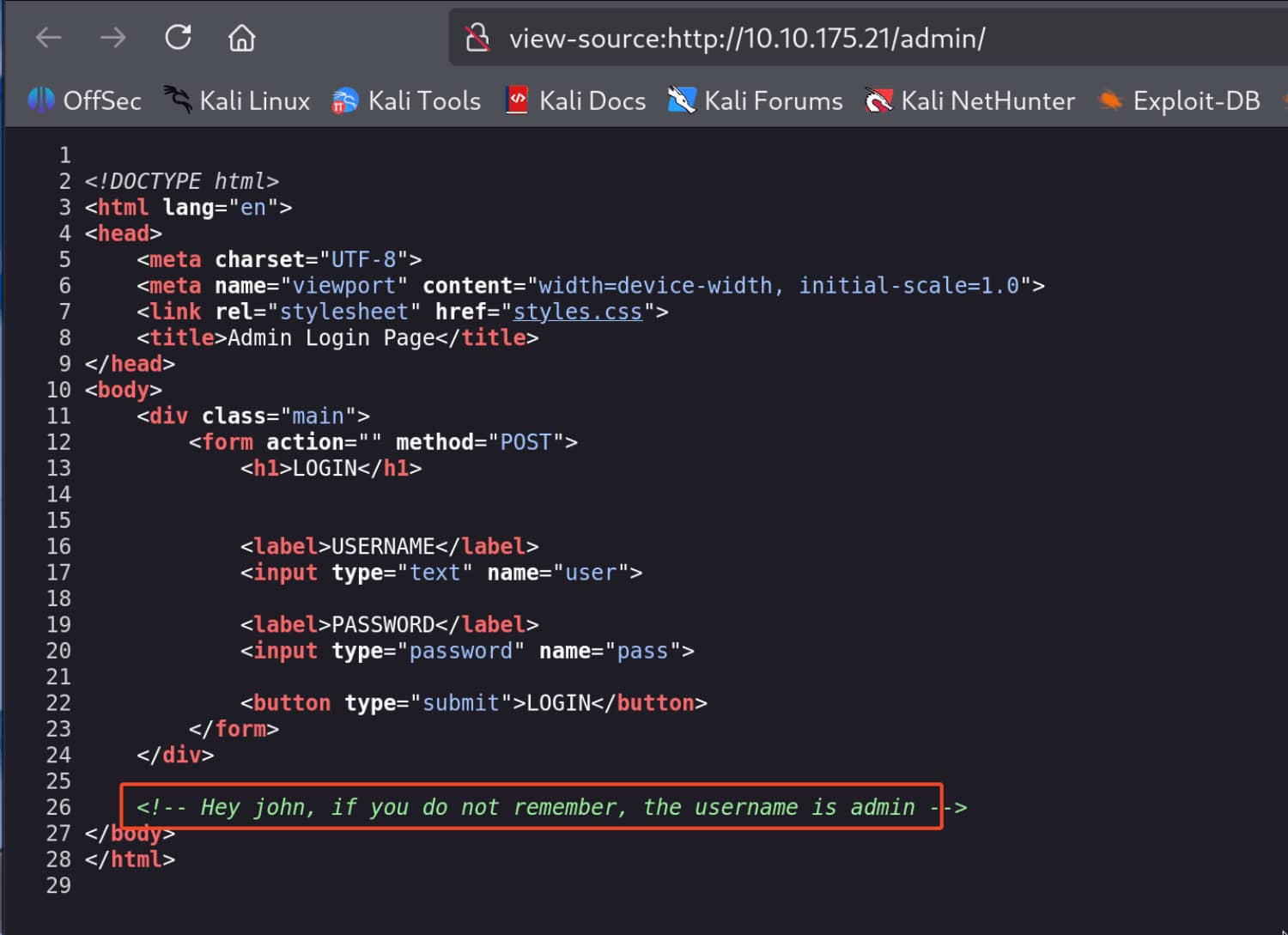This screenshot has width=1288, height=935.
Task: Open the Kali Linux bookmark
Action: (237, 101)
